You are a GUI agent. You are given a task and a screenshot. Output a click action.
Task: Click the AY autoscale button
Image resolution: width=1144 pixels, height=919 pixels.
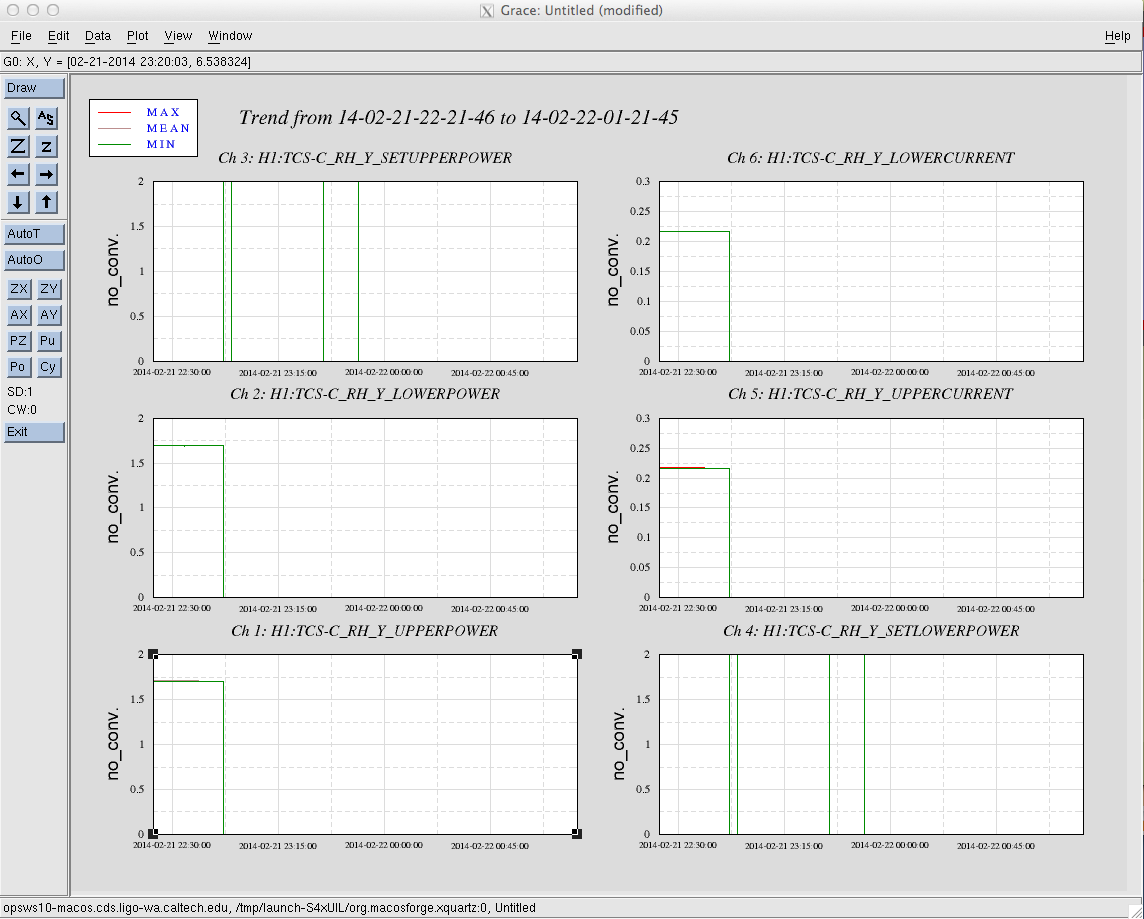(x=49, y=315)
